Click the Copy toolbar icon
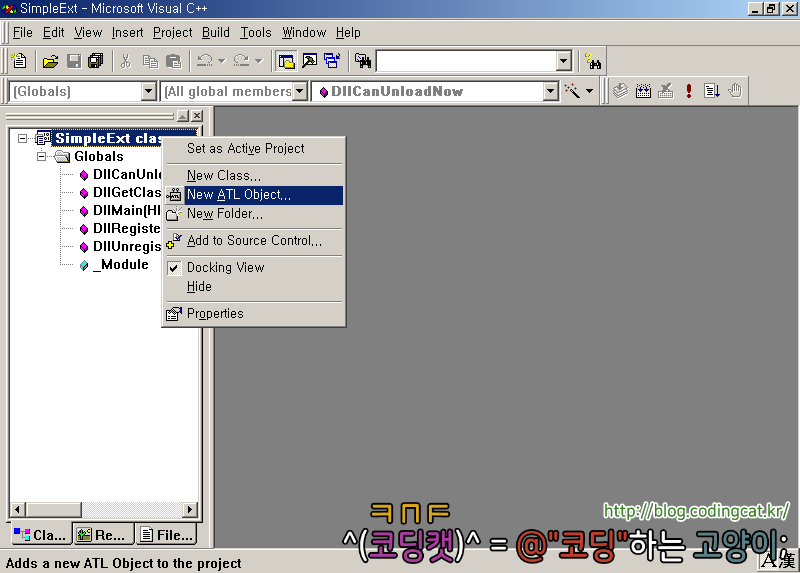 [x=150, y=61]
